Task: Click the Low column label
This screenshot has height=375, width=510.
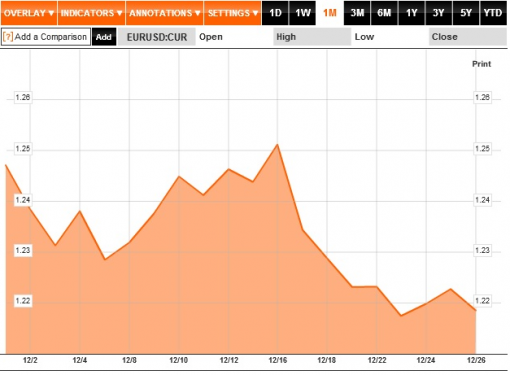Action: tap(364, 37)
